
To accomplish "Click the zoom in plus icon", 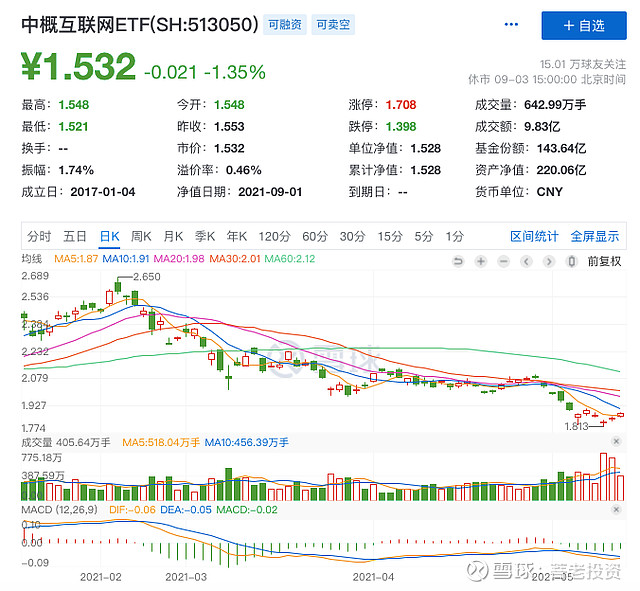I will point(481,261).
